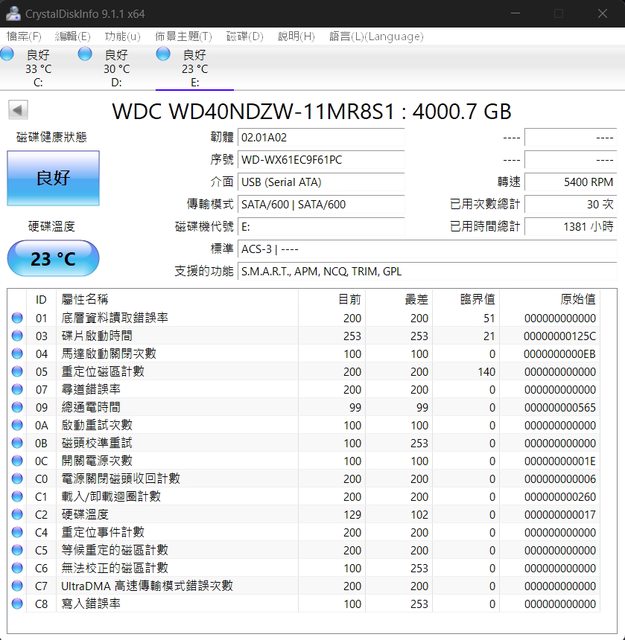Select drive C: health status icon
The height and width of the screenshot is (640, 625).
tap(7, 54)
